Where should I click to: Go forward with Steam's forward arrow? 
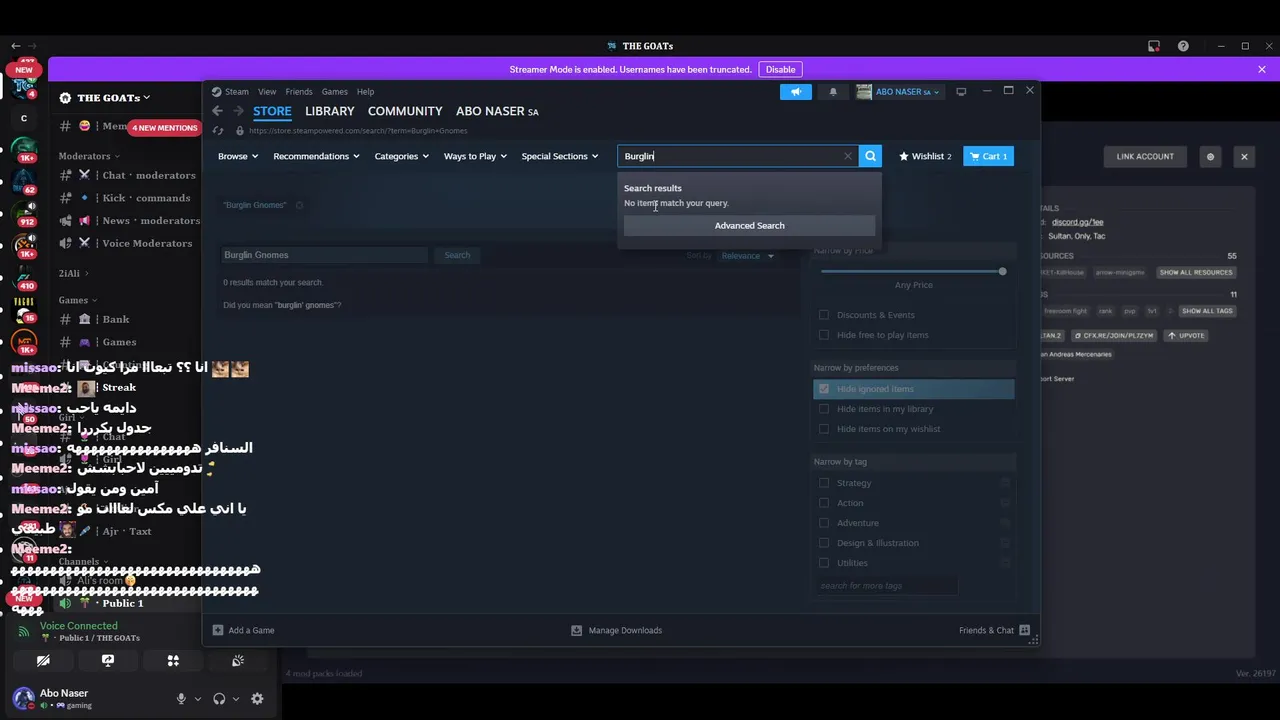(238, 111)
